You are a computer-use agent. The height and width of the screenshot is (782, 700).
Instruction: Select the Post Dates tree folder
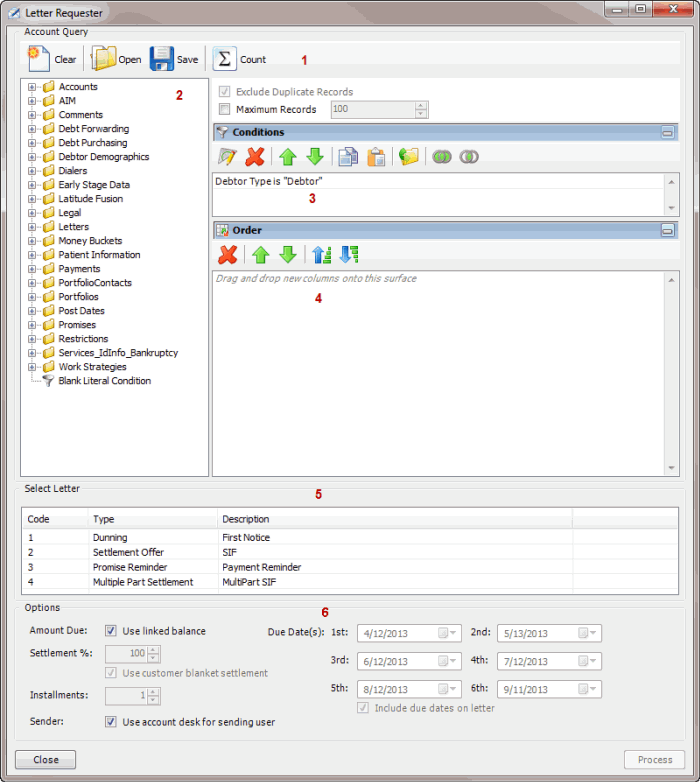point(81,311)
